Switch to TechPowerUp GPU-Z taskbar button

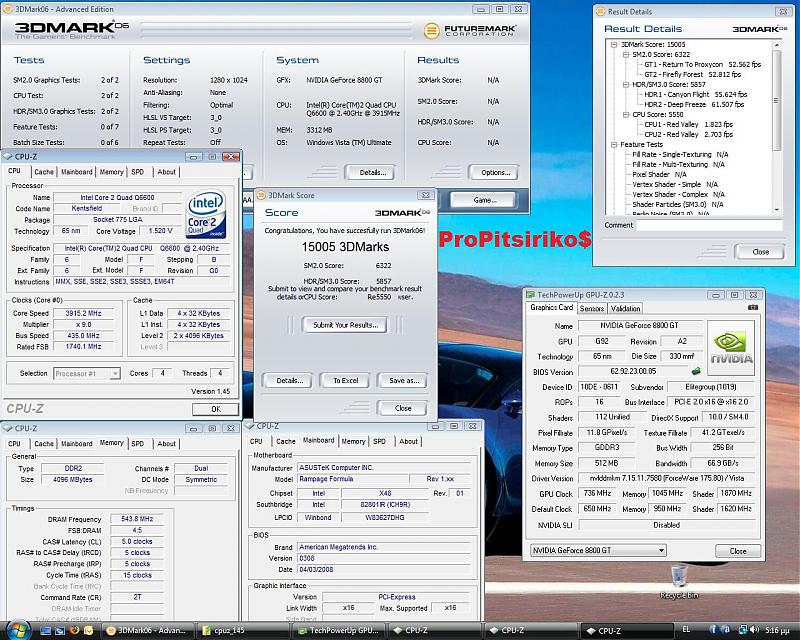(340, 630)
